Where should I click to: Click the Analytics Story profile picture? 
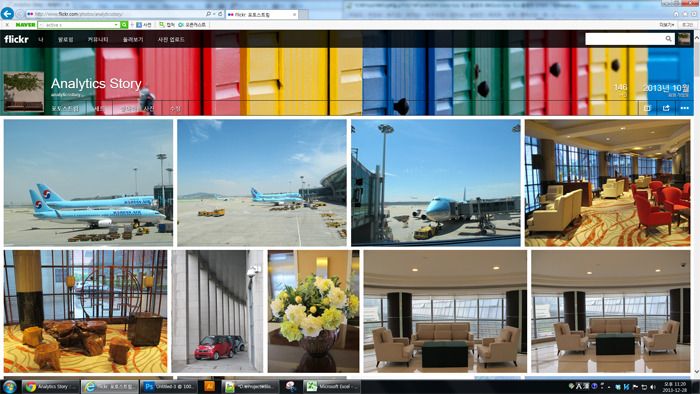(x=24, y=92)
